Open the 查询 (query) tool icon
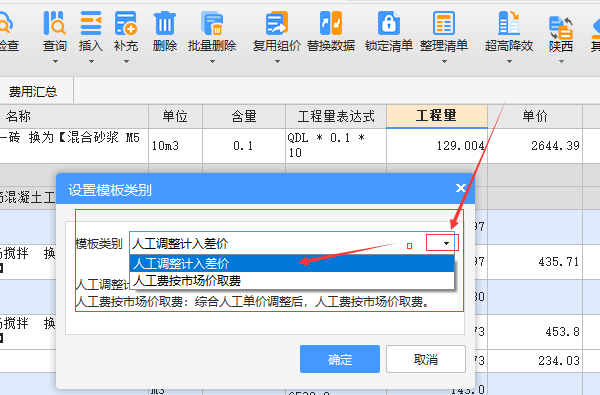 click(x=55, y=23)
